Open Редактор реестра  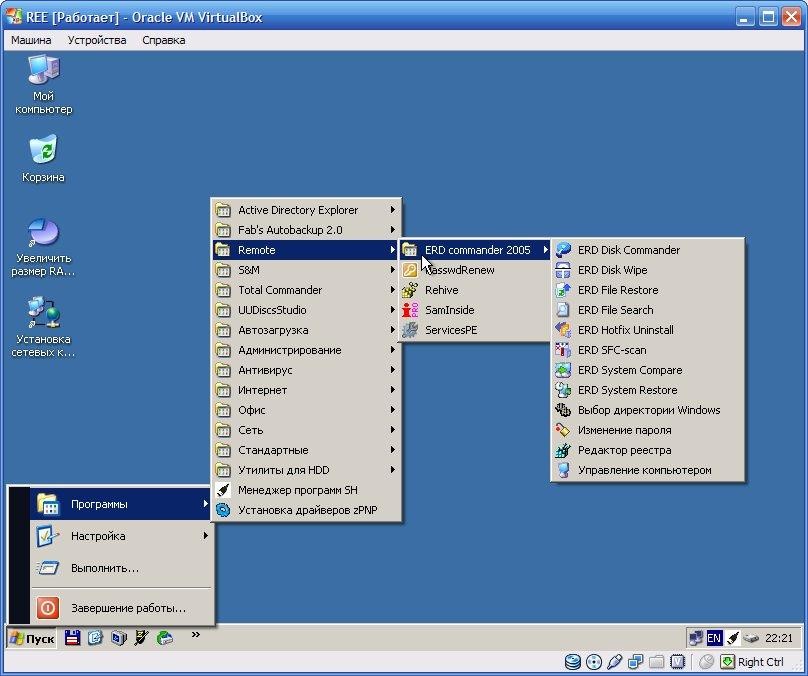point(647,450)
